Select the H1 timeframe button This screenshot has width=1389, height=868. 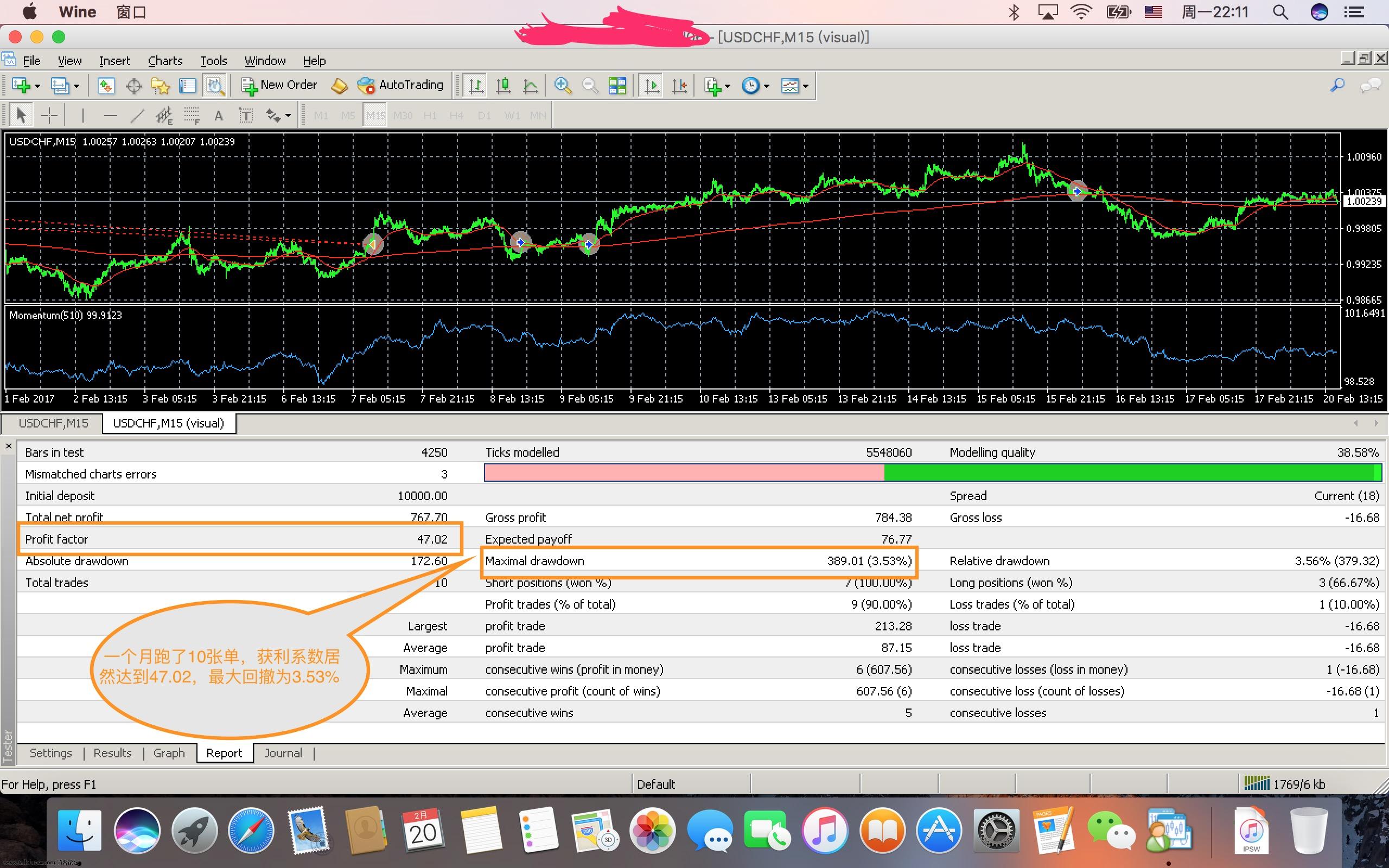tap(430, 116)
